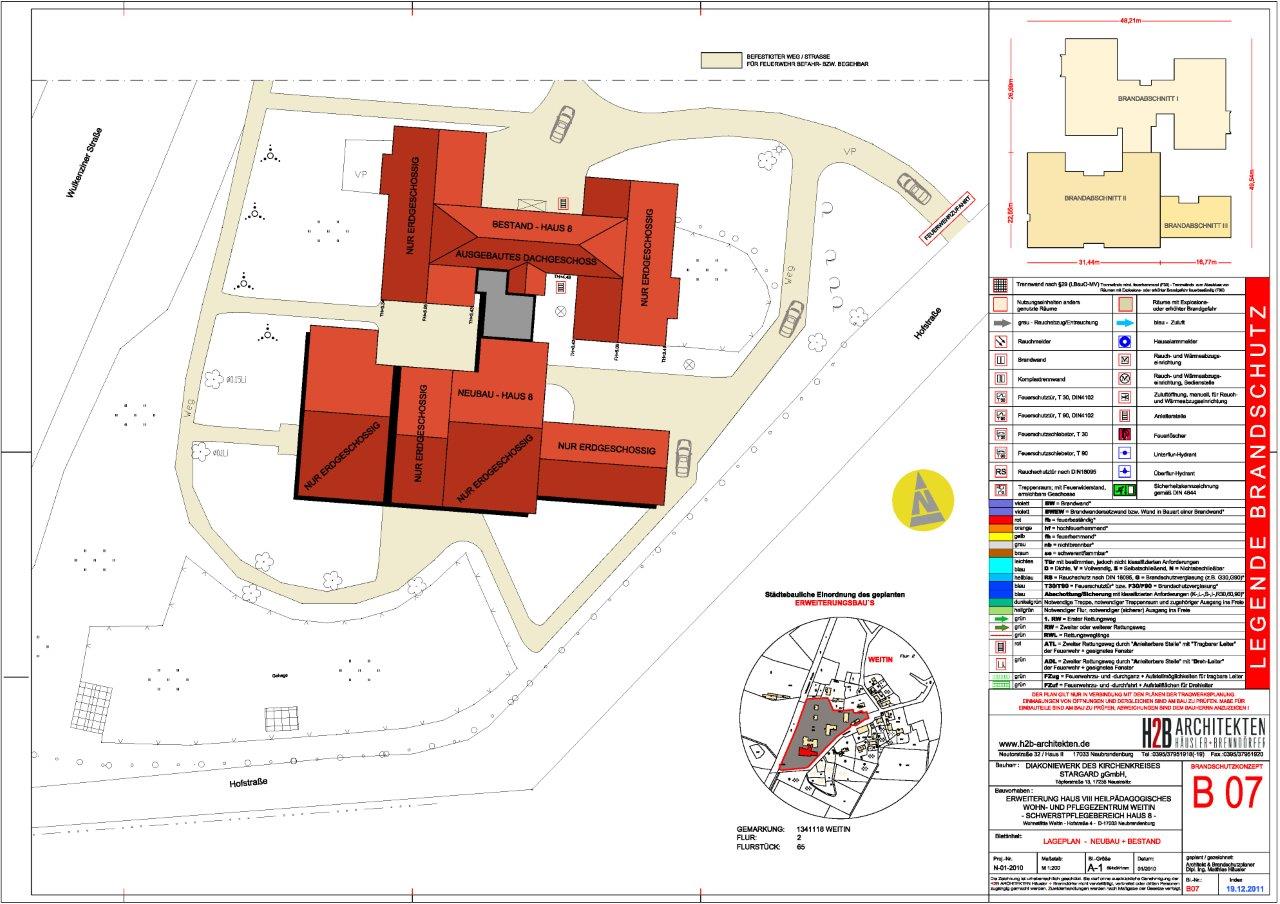Select the ATL tragbare Leiter symbol
Screen dimensions: 1280x904
[1000, 647]
